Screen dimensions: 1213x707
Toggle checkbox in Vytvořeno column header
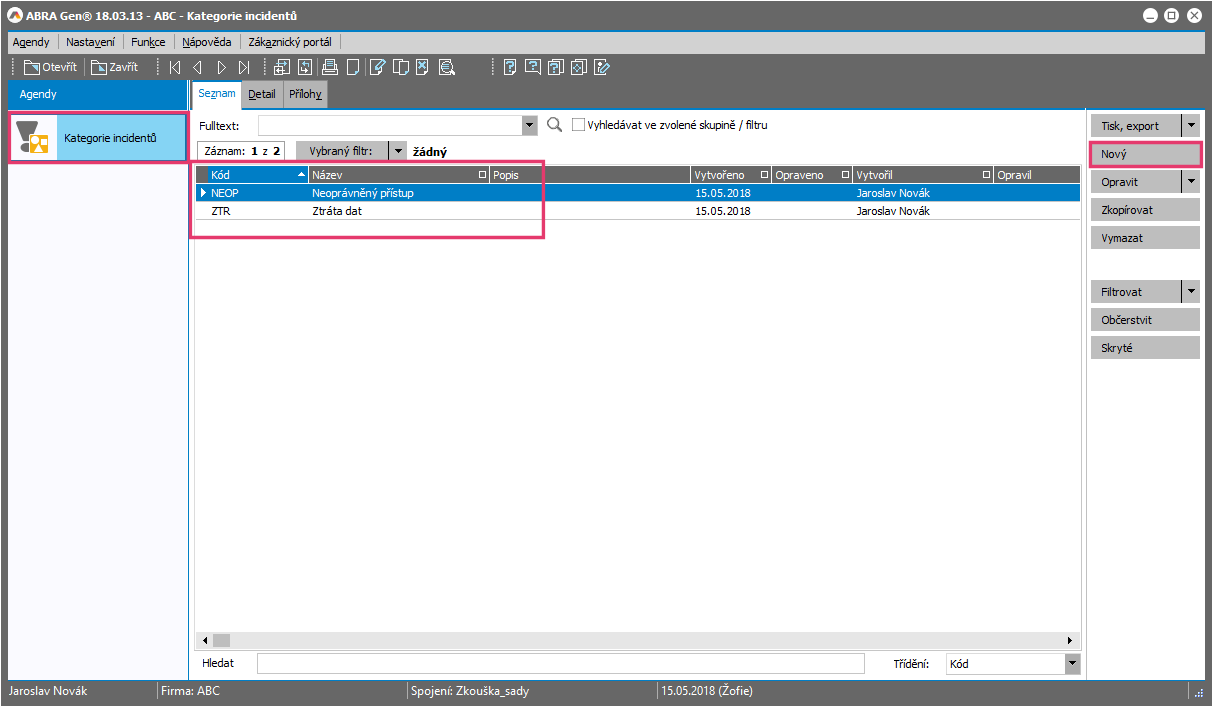[x=765, y=175]
